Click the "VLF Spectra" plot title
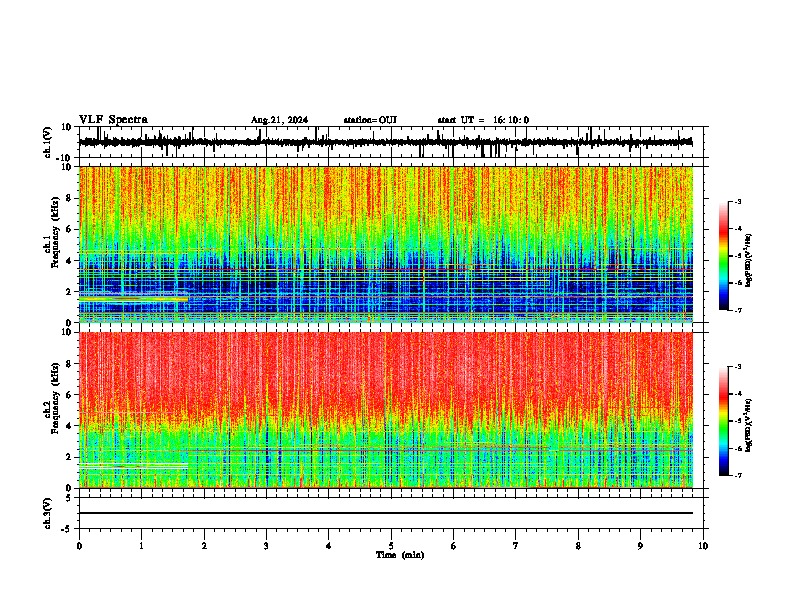Image resolution: width=792 pixels, height=612 pixels. coord(113,120)
